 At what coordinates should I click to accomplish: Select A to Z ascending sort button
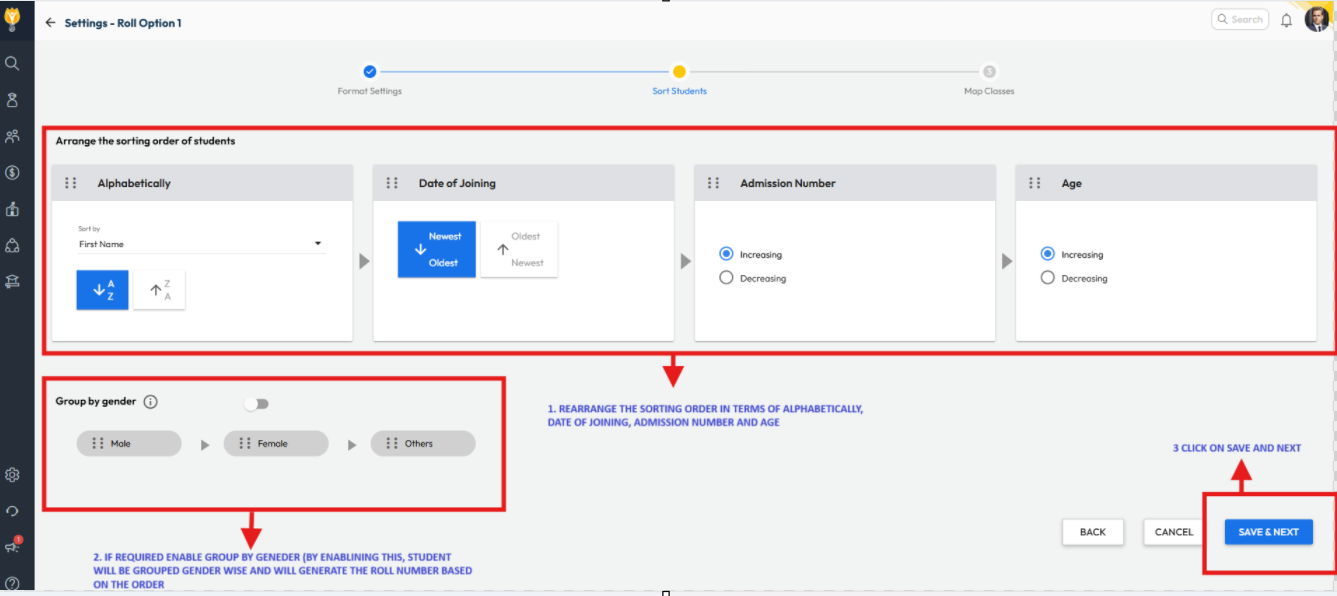[103, 290]
